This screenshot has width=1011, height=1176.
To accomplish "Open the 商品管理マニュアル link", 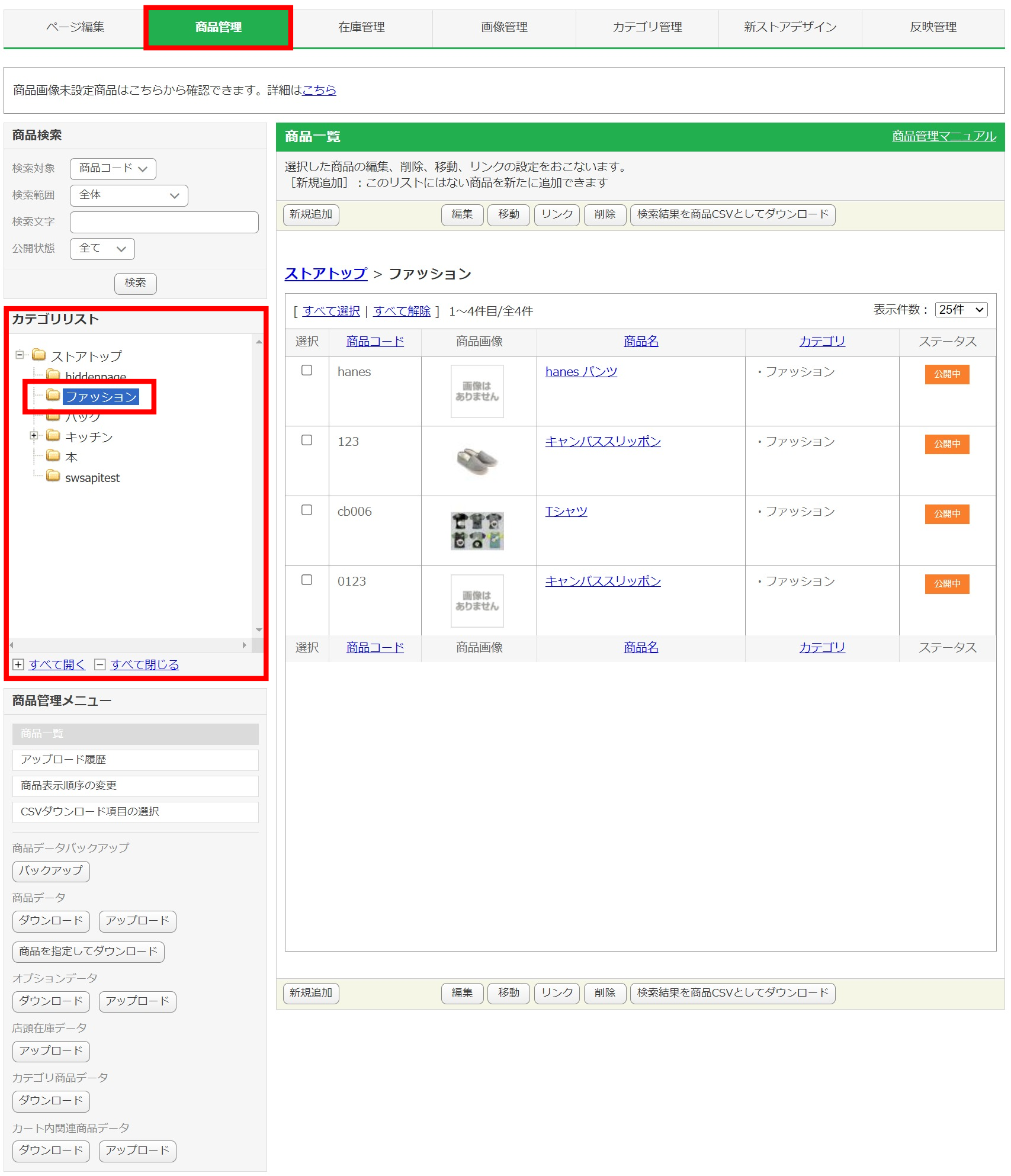I will coord(944,136).
